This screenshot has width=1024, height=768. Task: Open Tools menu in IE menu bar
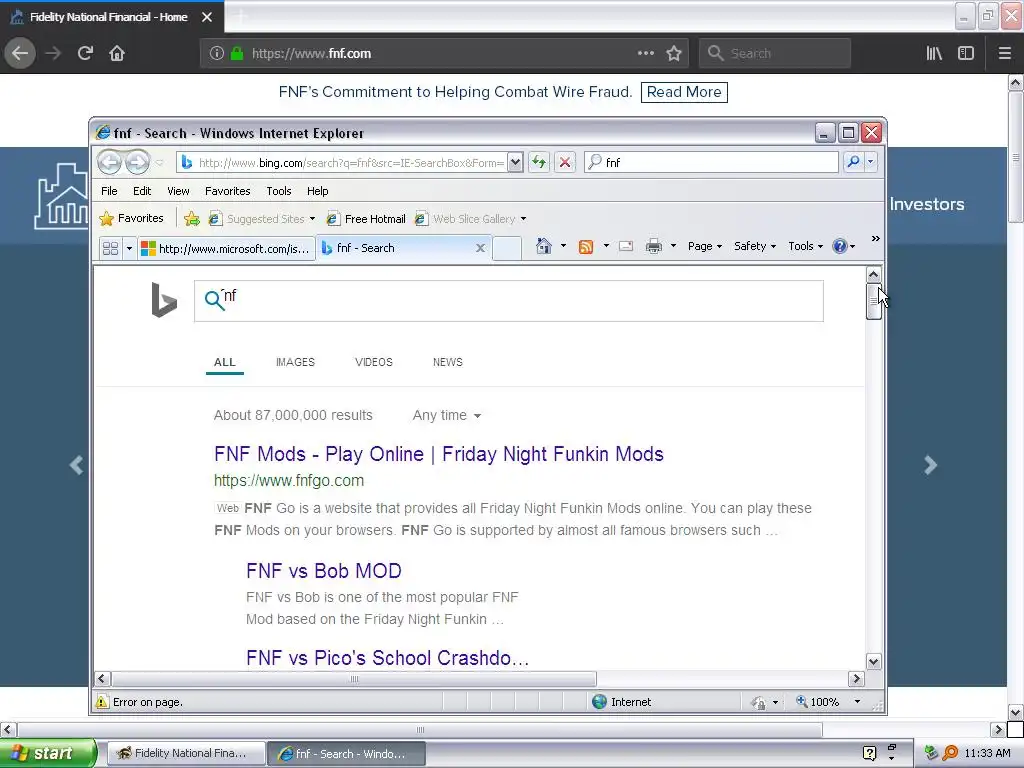tap(278, 191)
